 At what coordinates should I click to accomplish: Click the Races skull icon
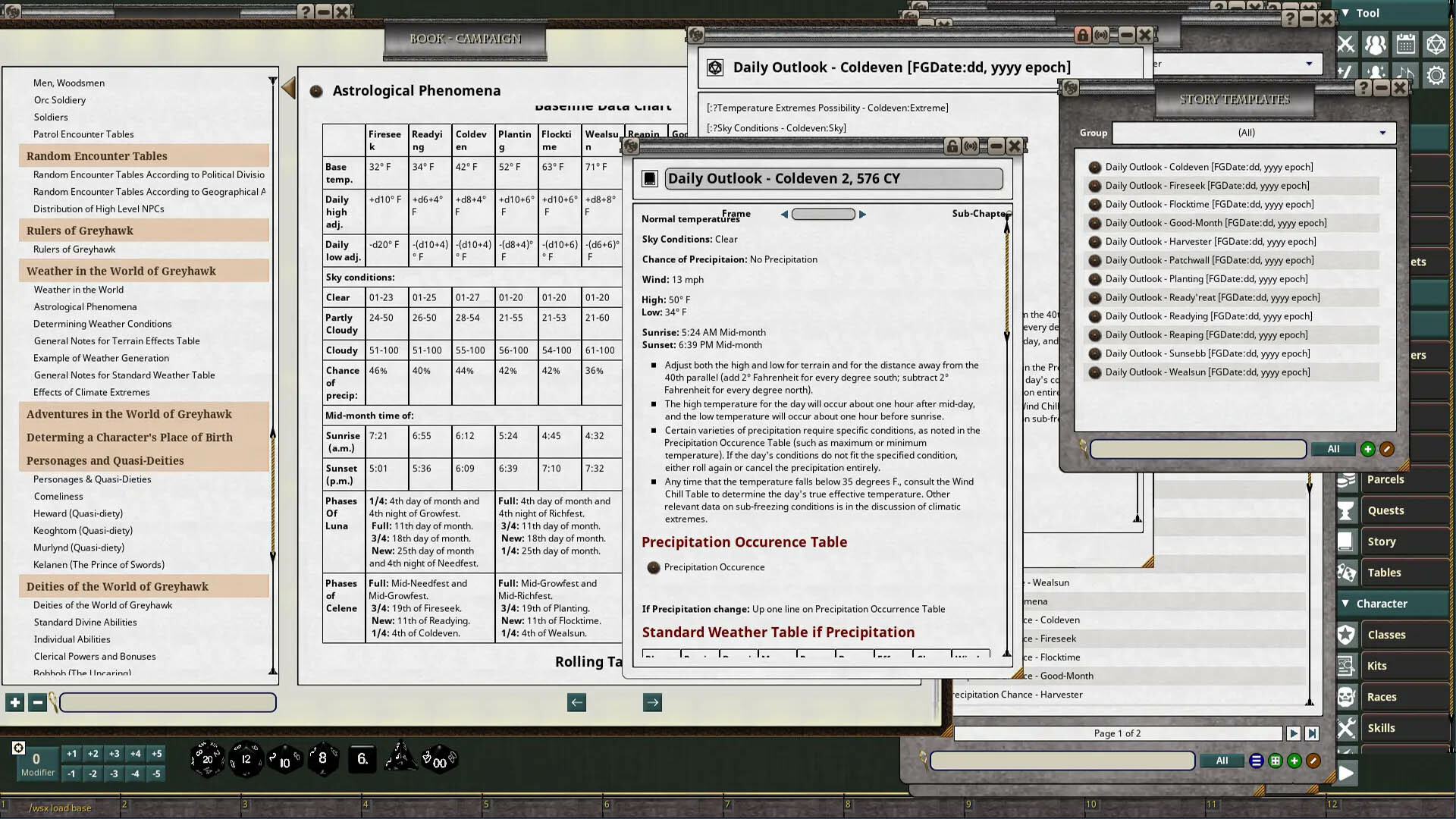coord(1346,696)
